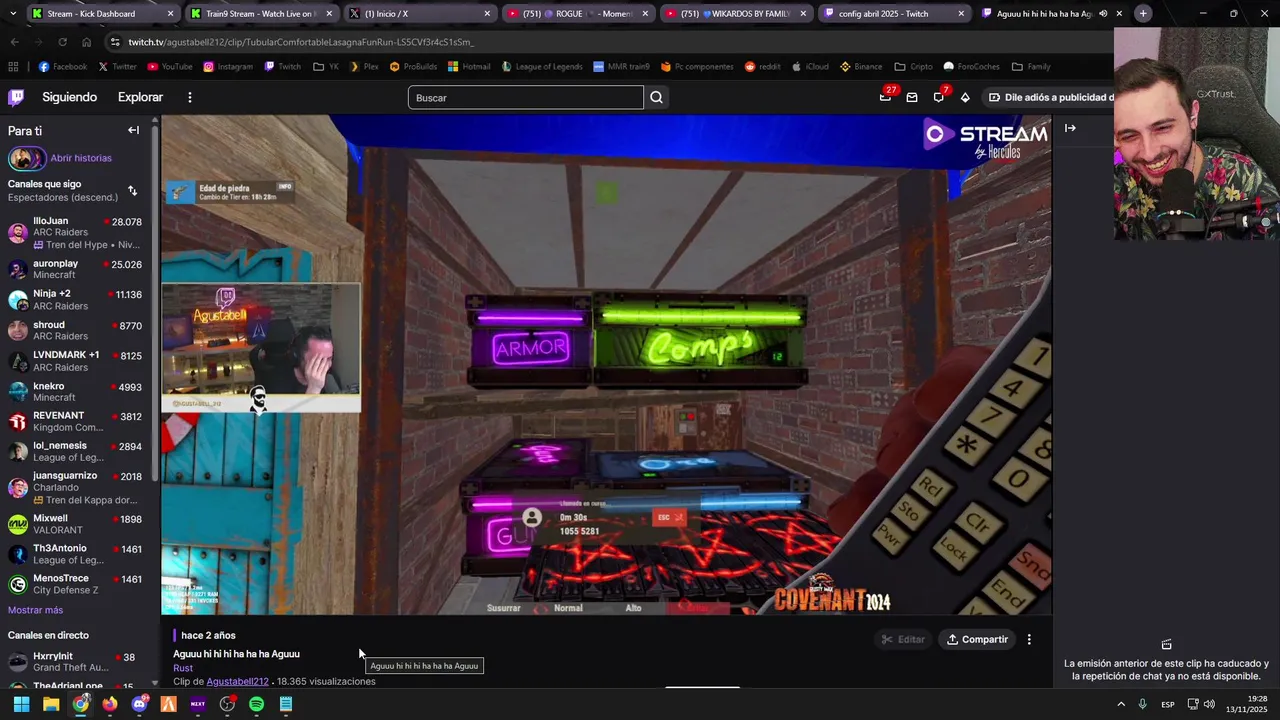Open the Rust game category link
1280x720 pixels.
(183, 668)
